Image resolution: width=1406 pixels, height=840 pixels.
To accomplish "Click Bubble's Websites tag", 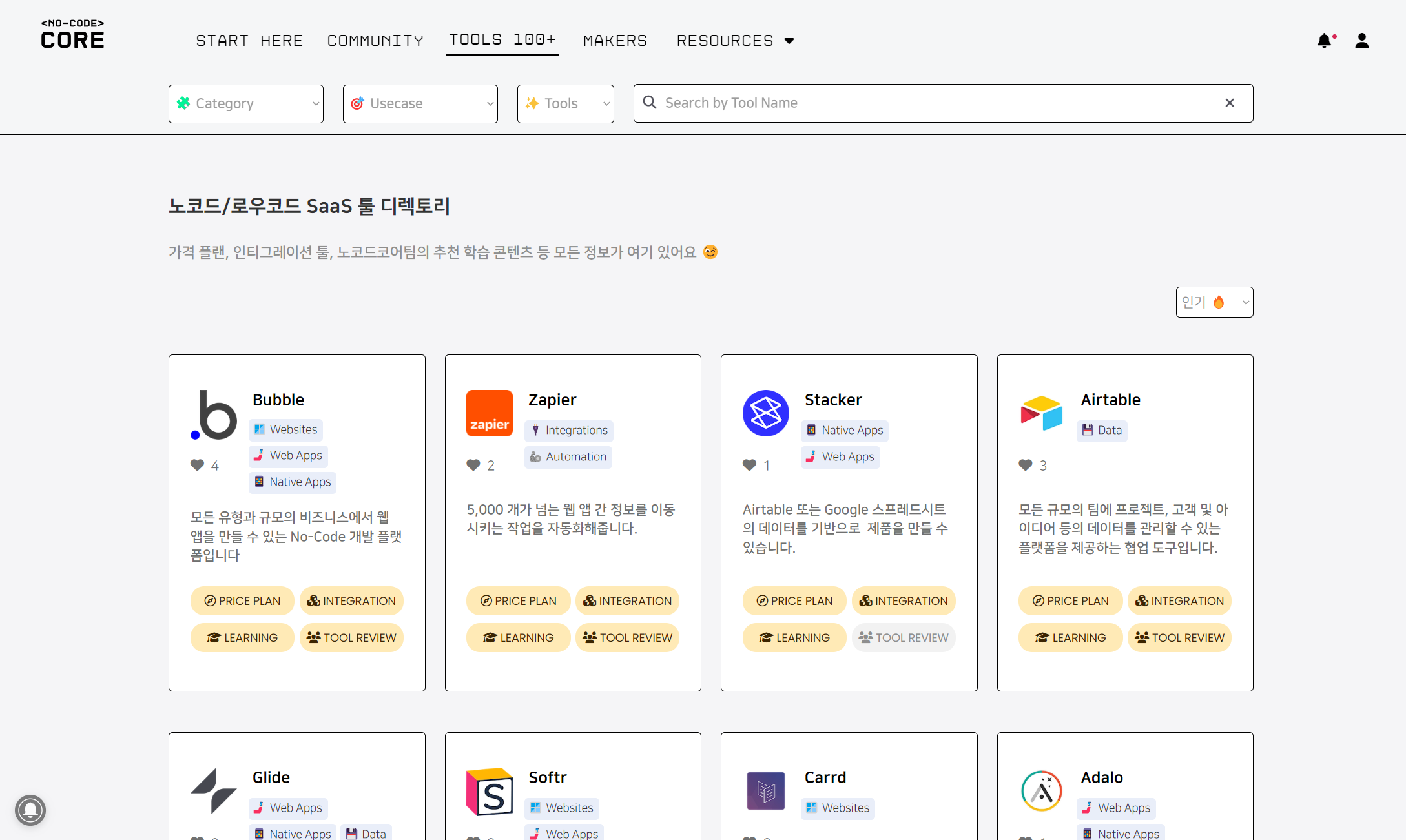I will click(x=285, y=429).
